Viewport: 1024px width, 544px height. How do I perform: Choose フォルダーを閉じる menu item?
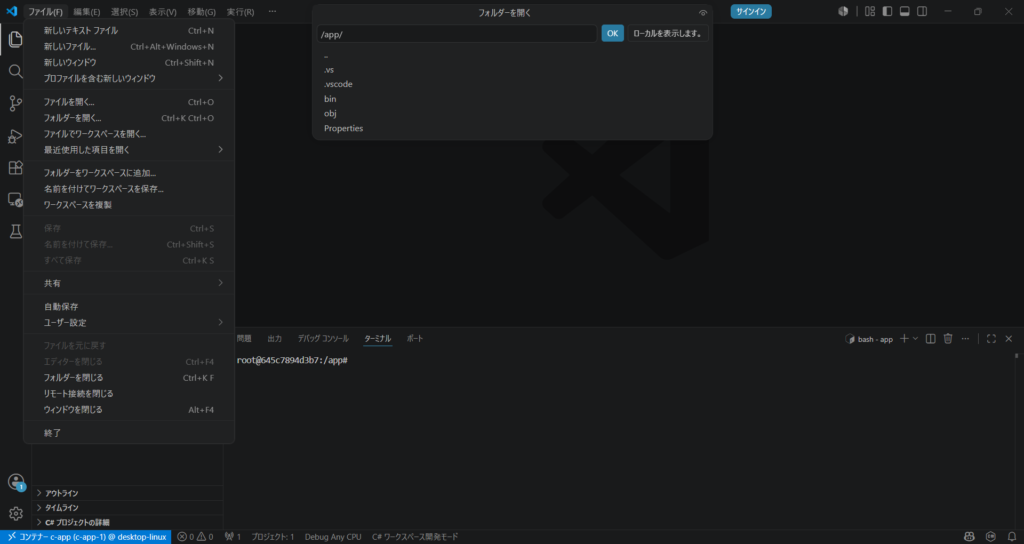tap(129, 377)
